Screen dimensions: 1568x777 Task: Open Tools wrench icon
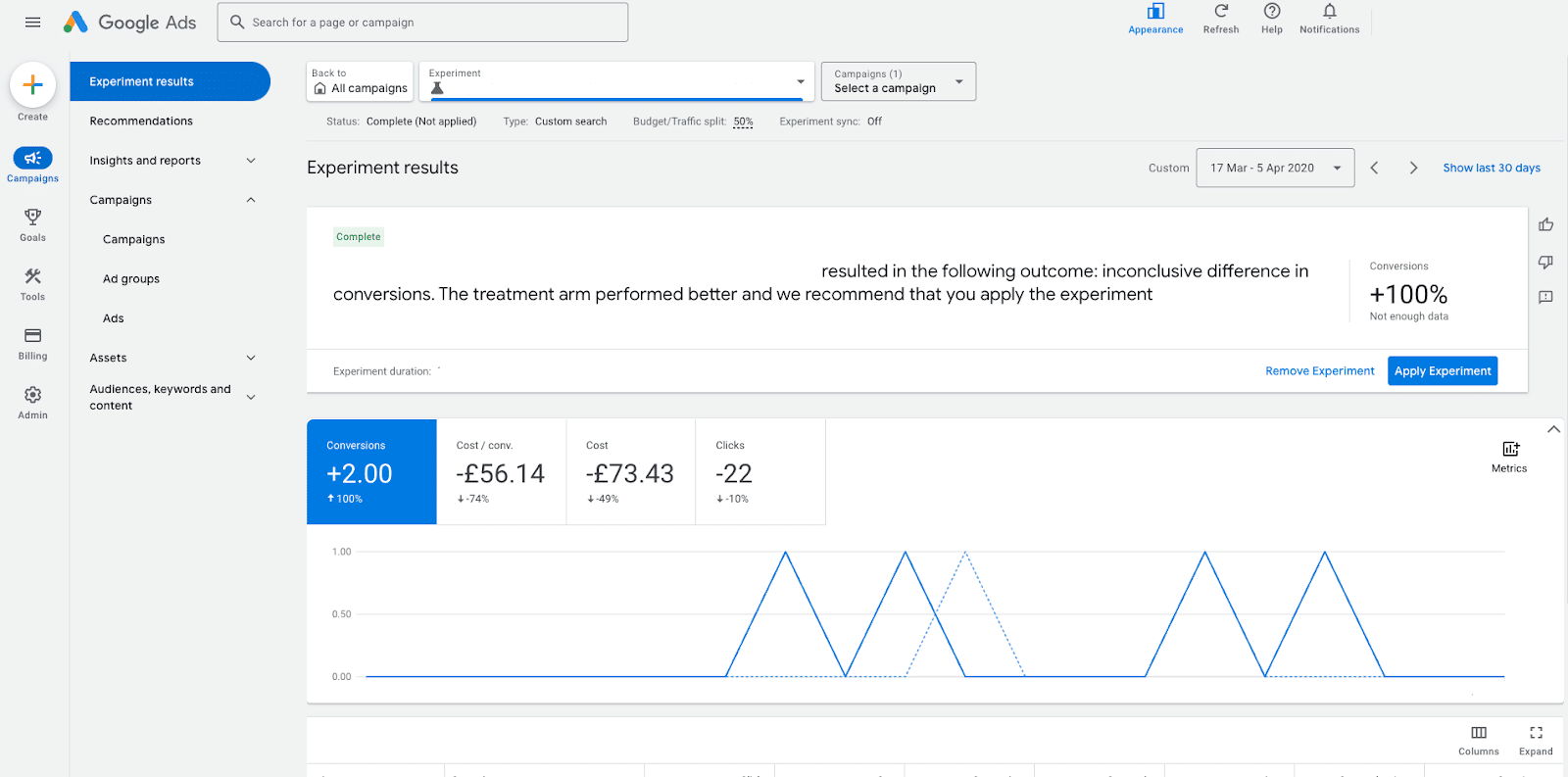pos(32,276)
